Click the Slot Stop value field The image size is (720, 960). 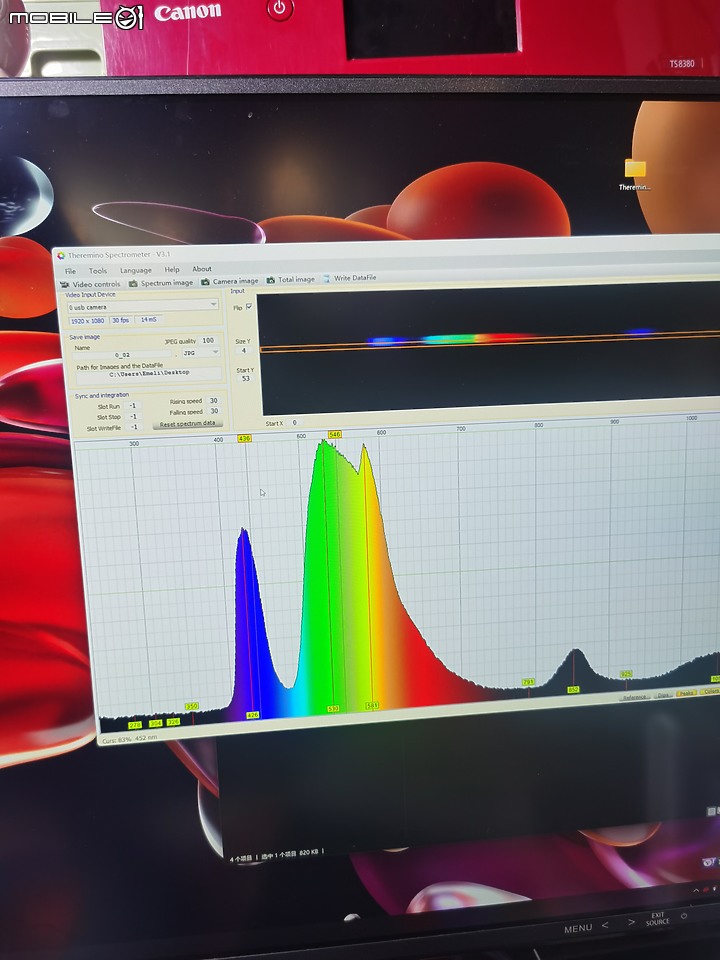click(133, 417)
